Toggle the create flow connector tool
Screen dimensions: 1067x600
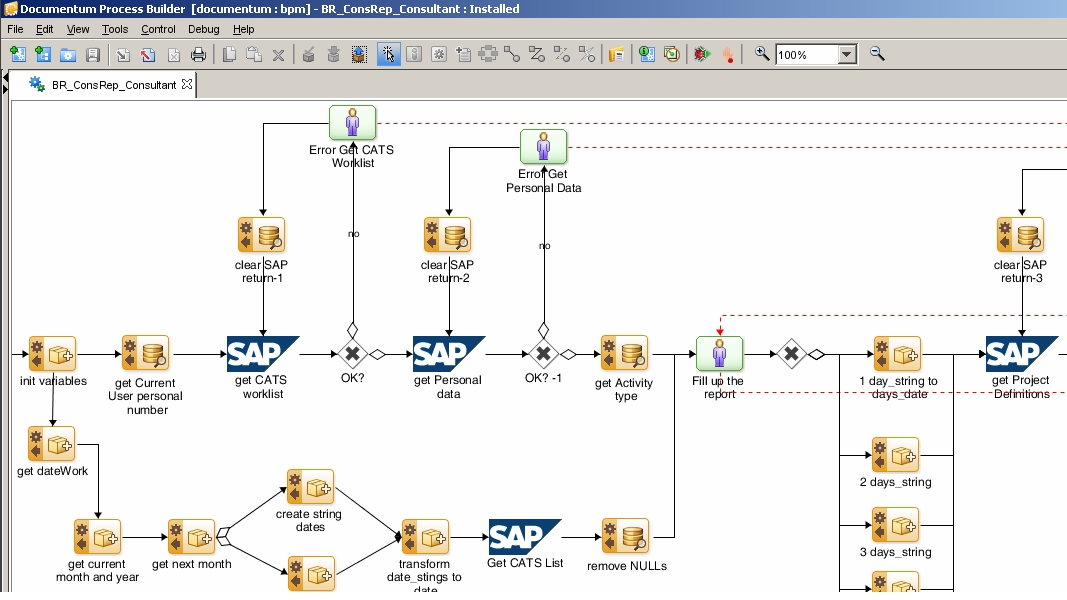click(x=512, y=55)
